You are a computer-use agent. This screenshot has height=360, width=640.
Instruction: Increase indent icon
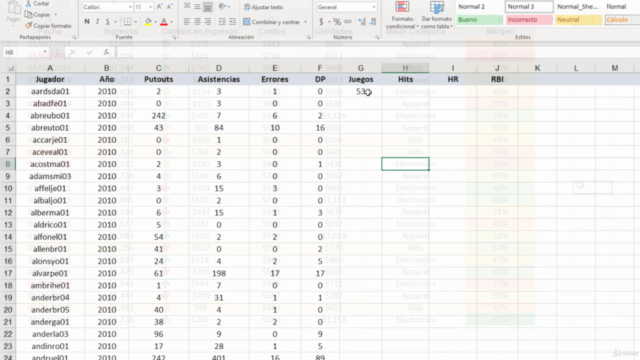(232, 22)
